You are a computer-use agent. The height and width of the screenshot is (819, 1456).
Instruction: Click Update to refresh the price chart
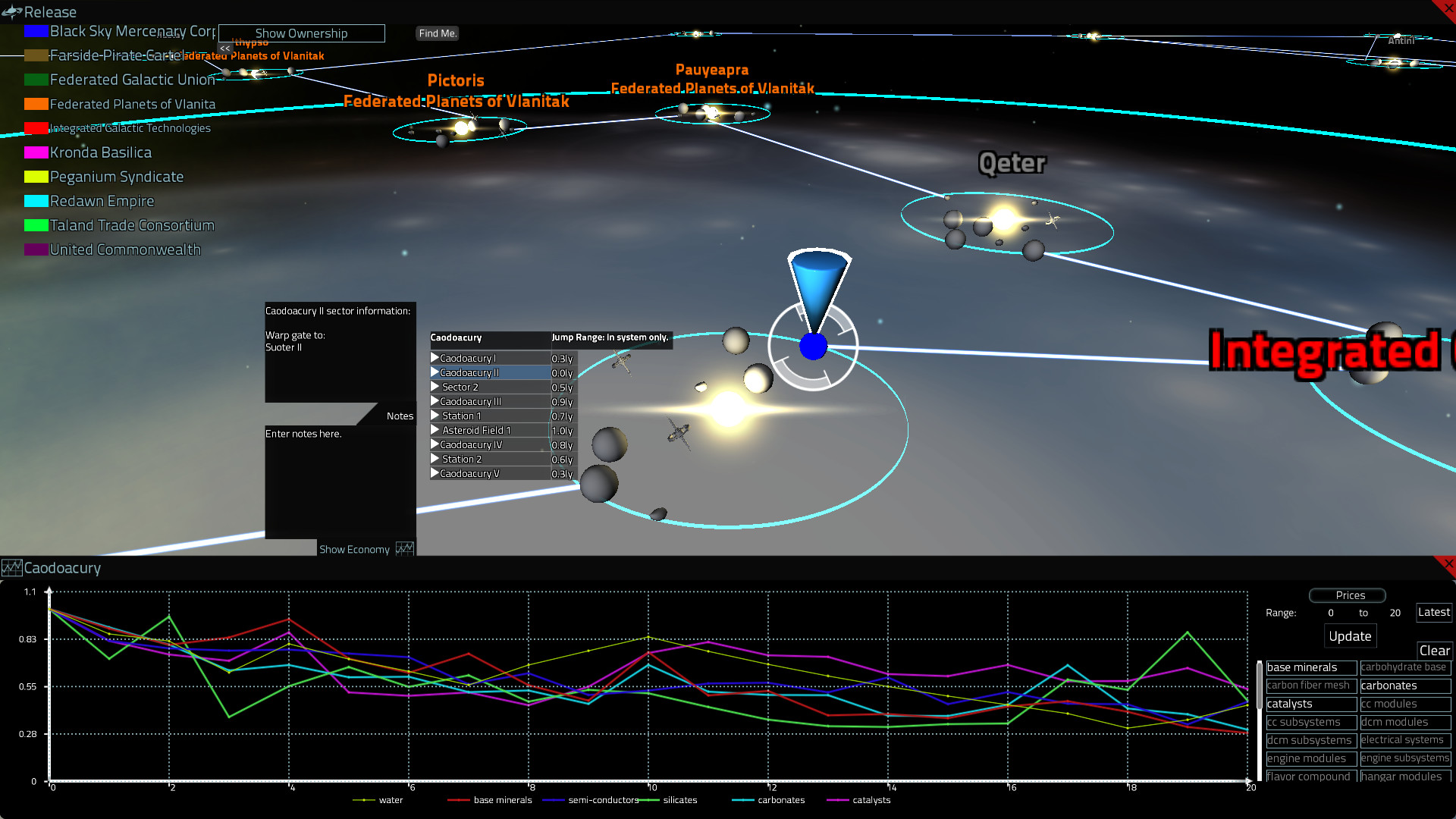click(x=1349, y=635)
